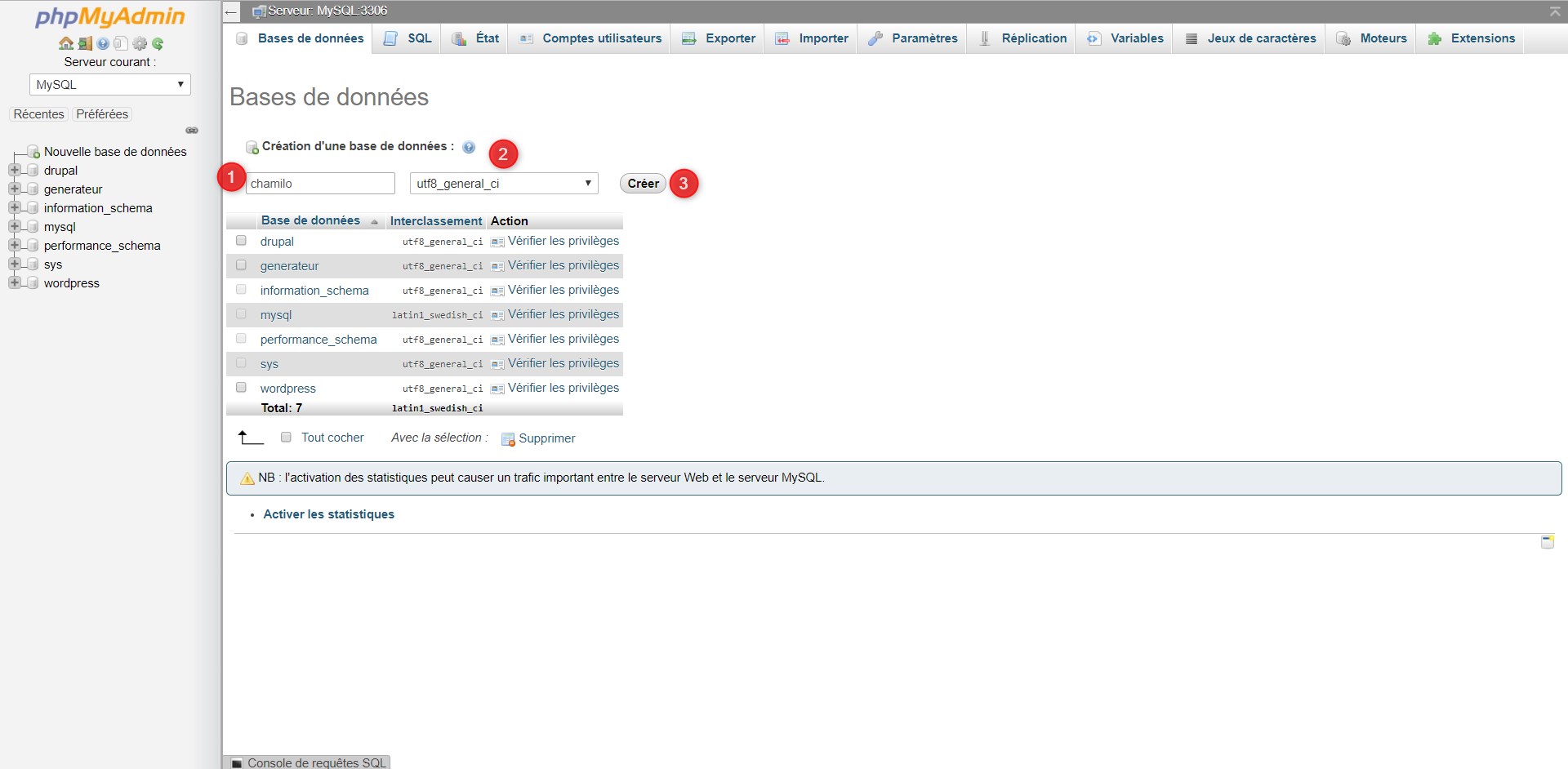Click the database name input field
Image resolution: width=1568 pixels, height=769 pixels.
pos(320,184)
